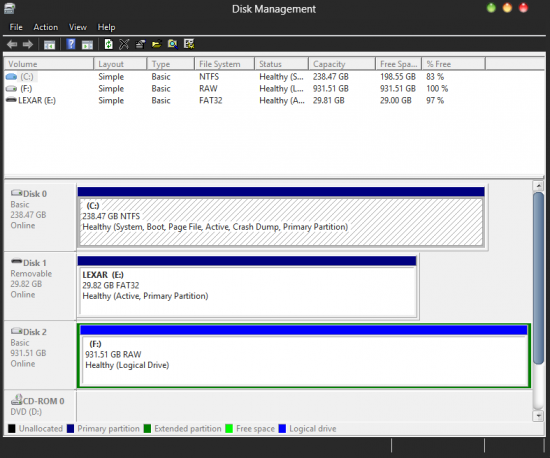This screenshot has height=458, width=550.
Task: Click the Disk 0 drive icon
Action: (x=16, y=193)
